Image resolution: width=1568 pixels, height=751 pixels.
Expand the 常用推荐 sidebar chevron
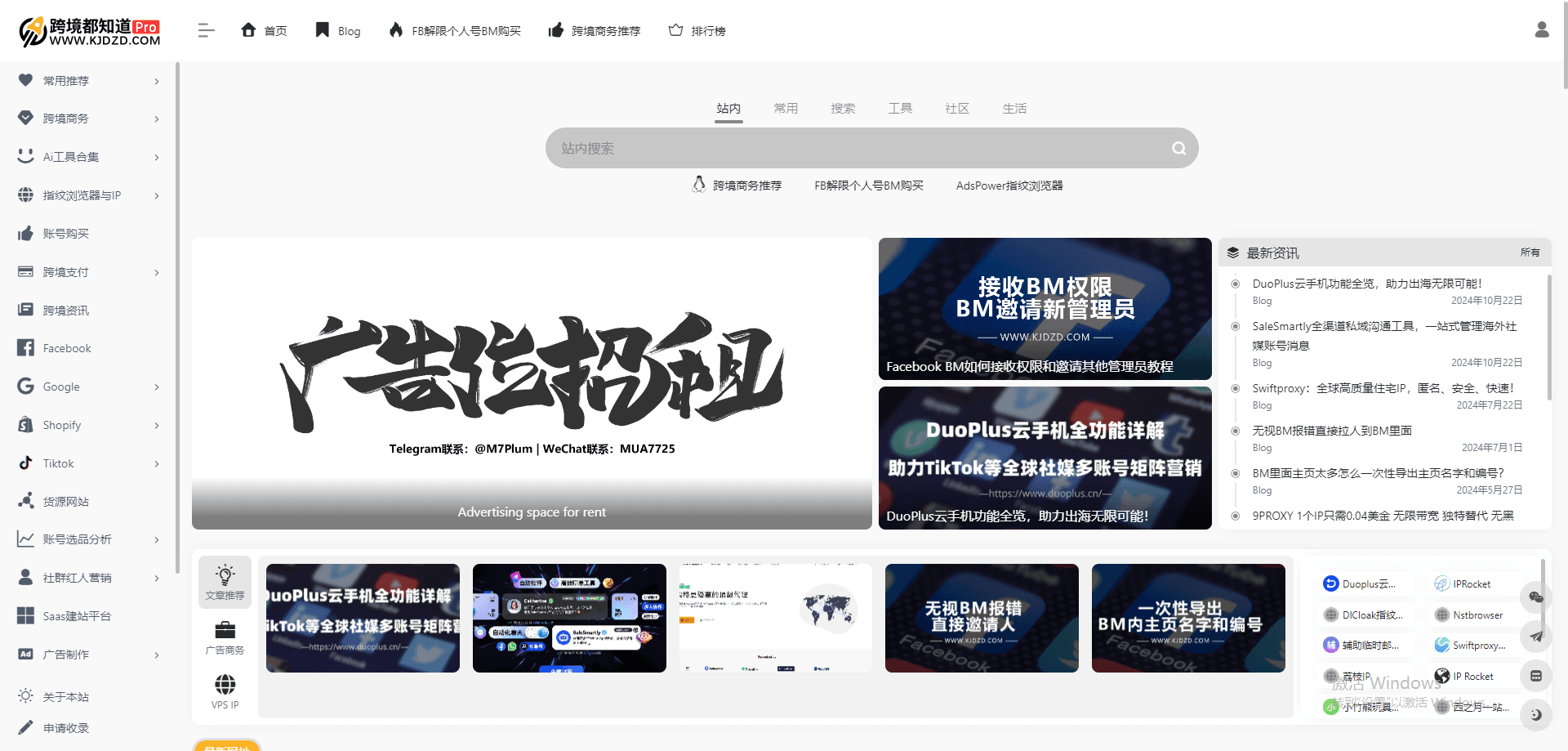click(x=157, y=81)
